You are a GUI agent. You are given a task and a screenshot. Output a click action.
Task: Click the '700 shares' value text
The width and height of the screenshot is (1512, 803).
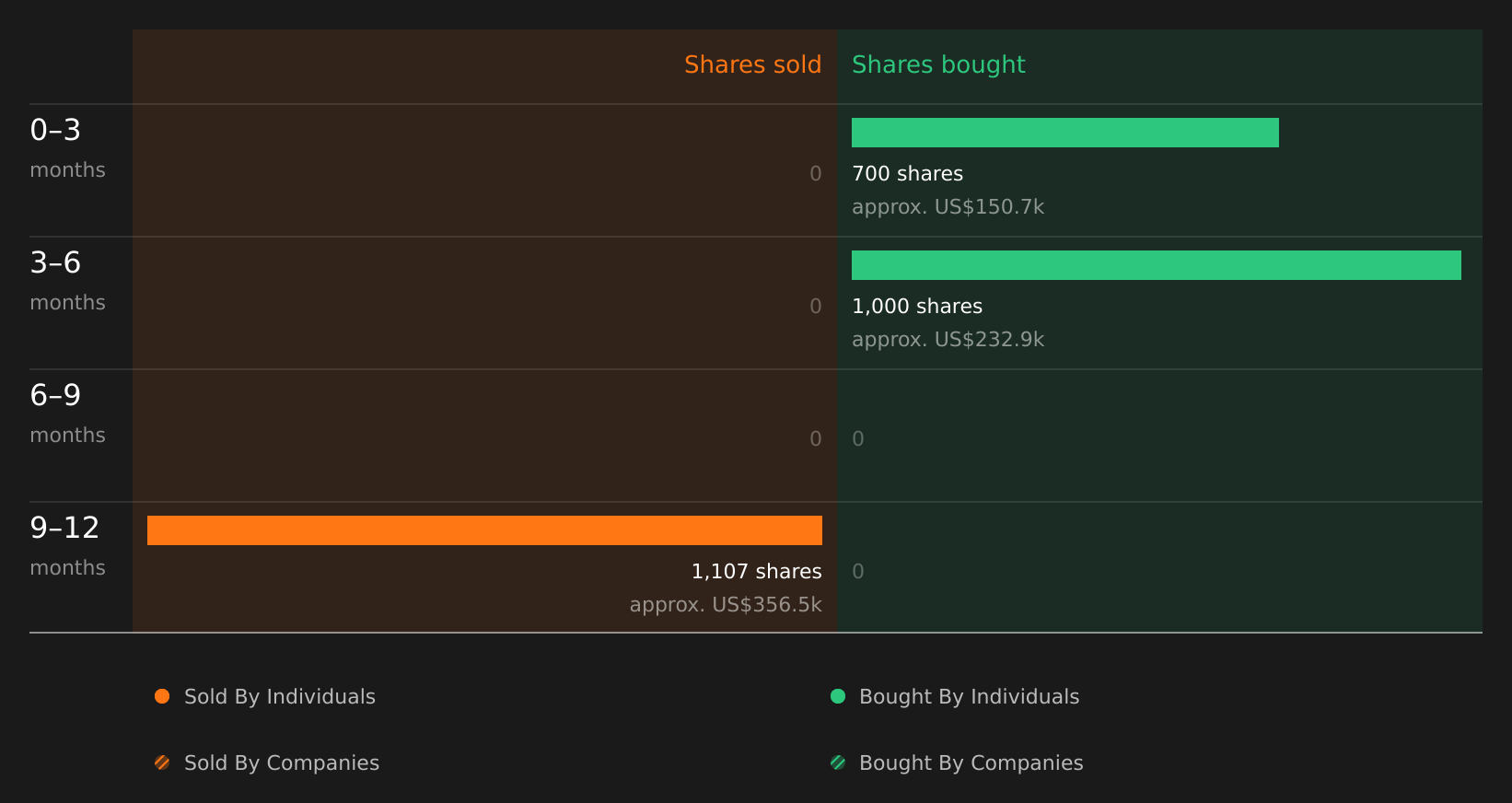coord(907,174)
